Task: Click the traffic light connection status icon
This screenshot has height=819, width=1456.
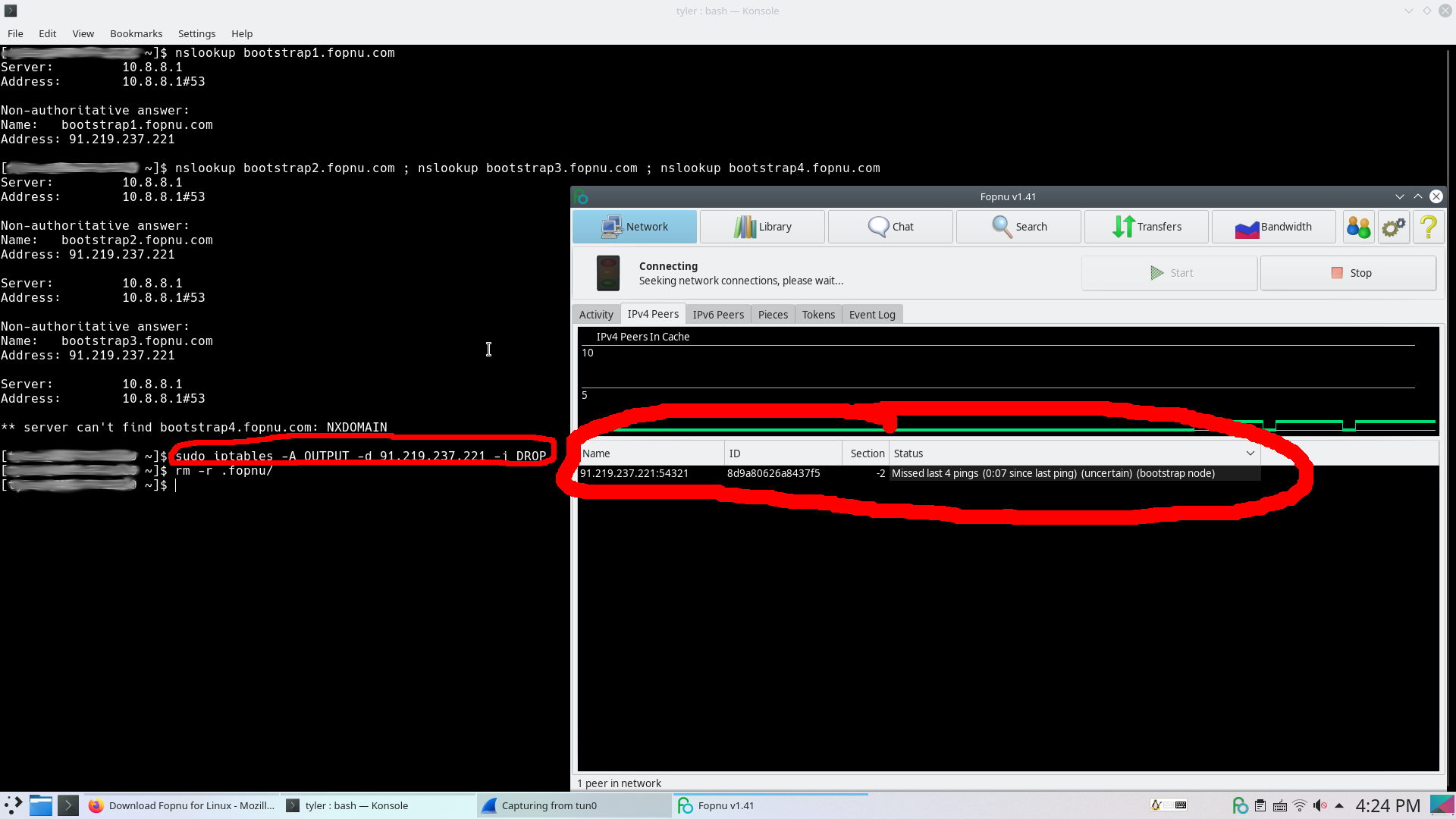Action: (607, 273)
